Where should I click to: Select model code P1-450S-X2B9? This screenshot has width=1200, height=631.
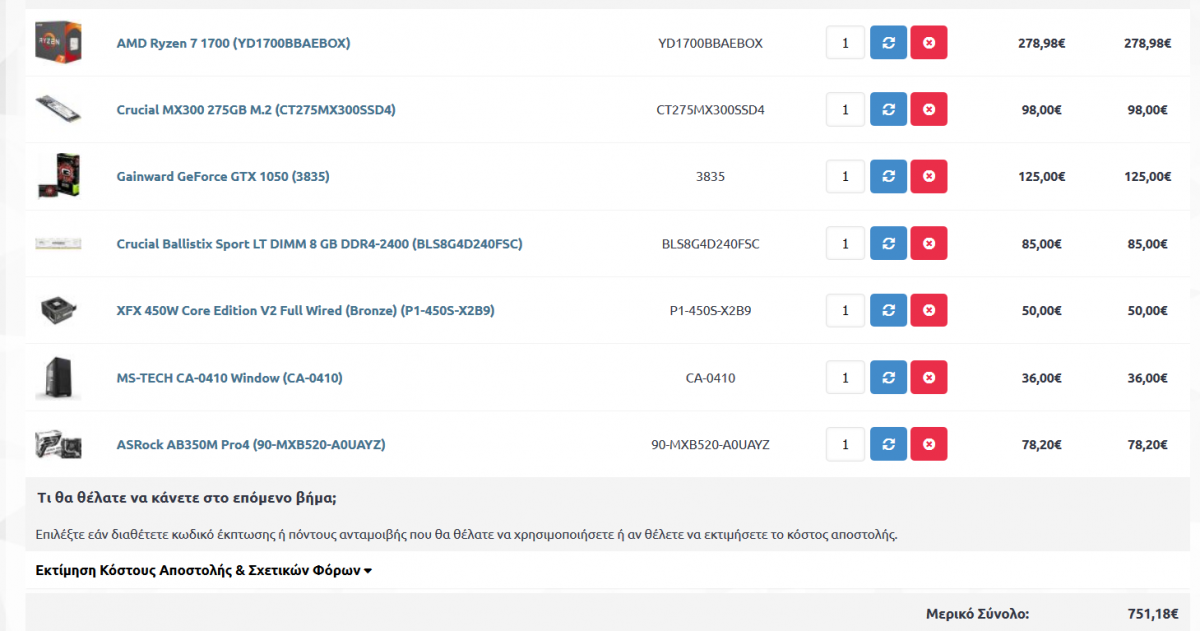pos(710,311)
